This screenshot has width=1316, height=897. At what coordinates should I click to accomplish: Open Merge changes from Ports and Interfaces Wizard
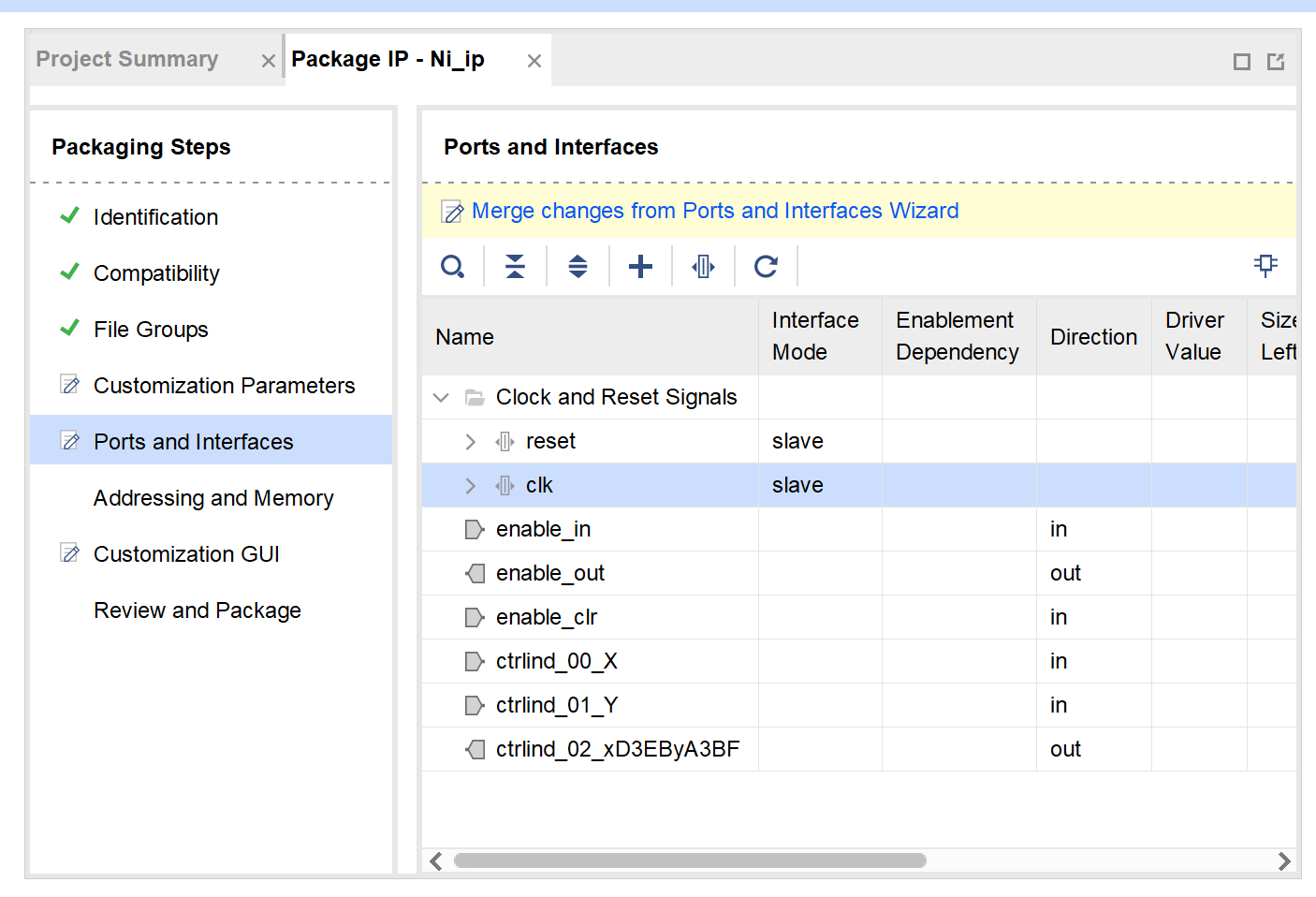coord(715,212)
